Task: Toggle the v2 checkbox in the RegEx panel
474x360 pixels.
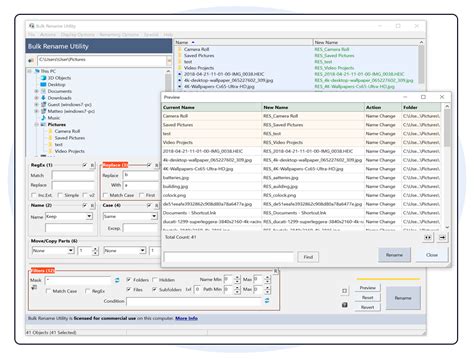Action: click(85, 195)
